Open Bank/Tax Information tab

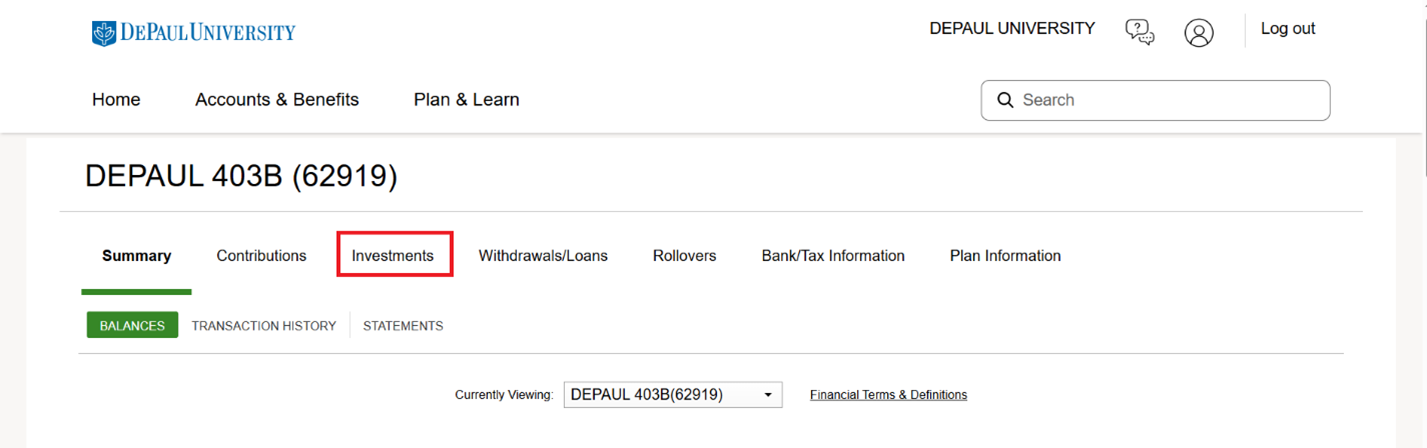pos(833,256)
